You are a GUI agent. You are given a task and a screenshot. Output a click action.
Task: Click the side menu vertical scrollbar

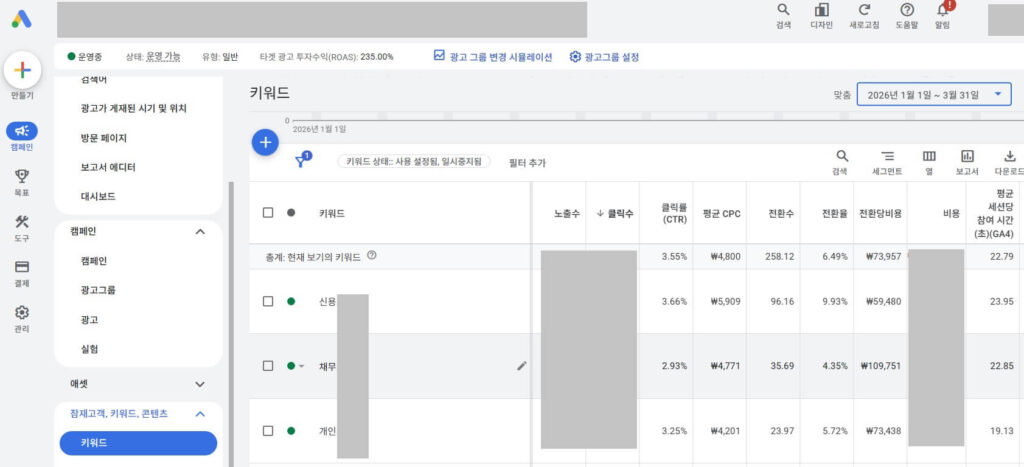click(231, 323)
